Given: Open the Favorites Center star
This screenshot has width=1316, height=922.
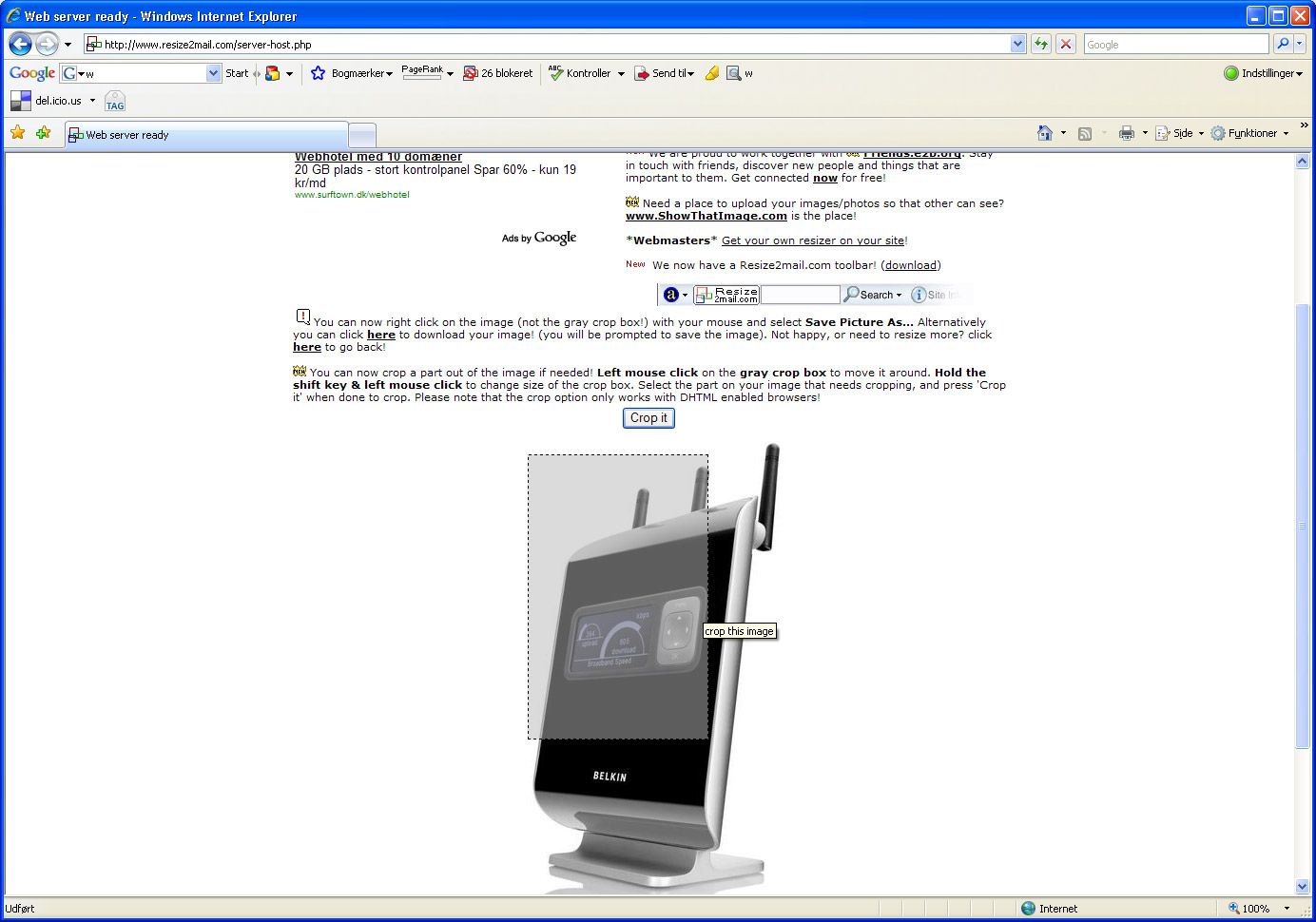Looking at the screenshot, I should pos(17,133).
